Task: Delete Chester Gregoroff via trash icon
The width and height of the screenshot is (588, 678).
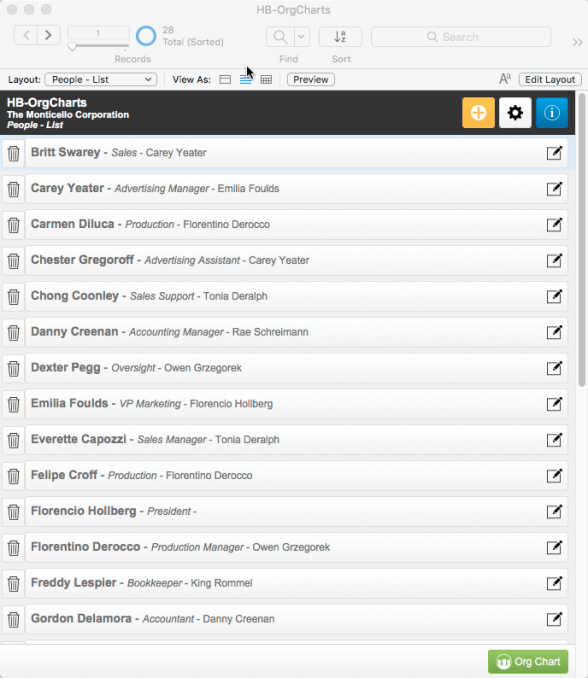Action: point(13,261)
